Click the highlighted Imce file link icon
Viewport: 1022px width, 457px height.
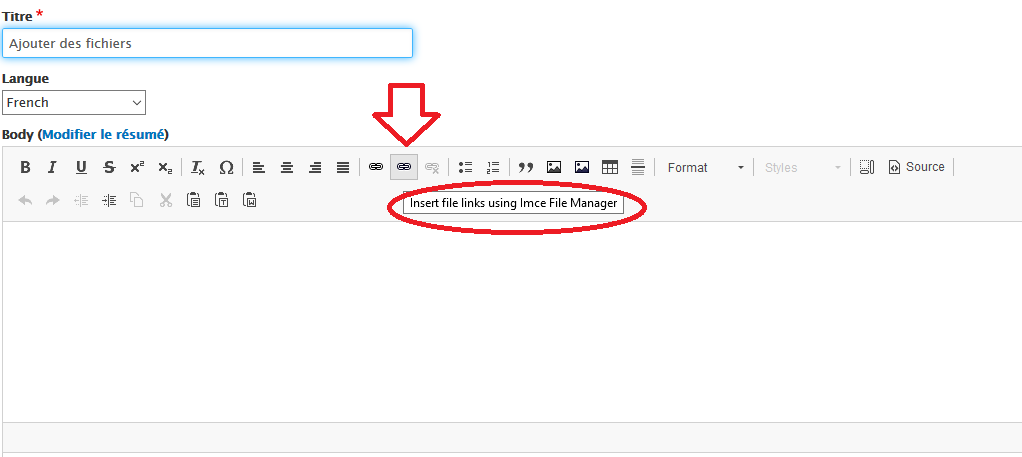tap(404, 168)
